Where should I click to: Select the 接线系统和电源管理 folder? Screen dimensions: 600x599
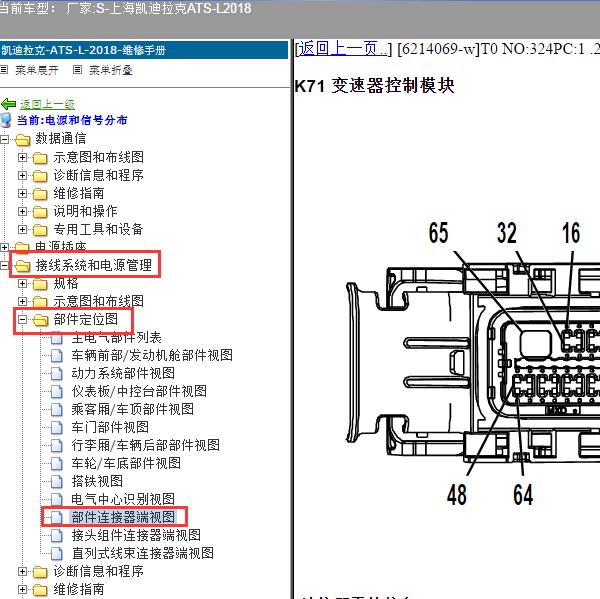point(94,265)
